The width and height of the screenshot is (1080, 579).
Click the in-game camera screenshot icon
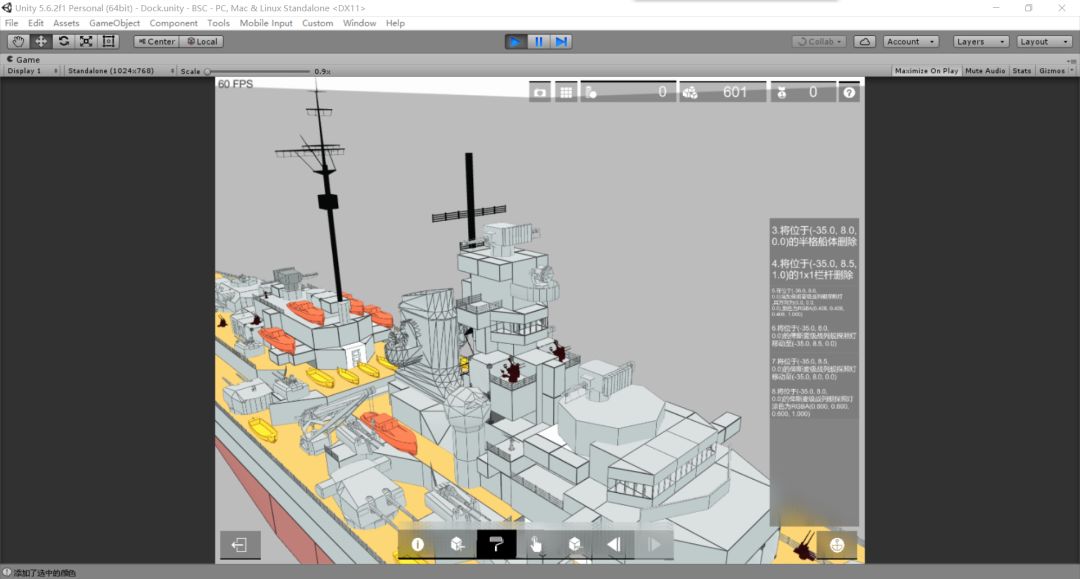[x=540, y=92]
